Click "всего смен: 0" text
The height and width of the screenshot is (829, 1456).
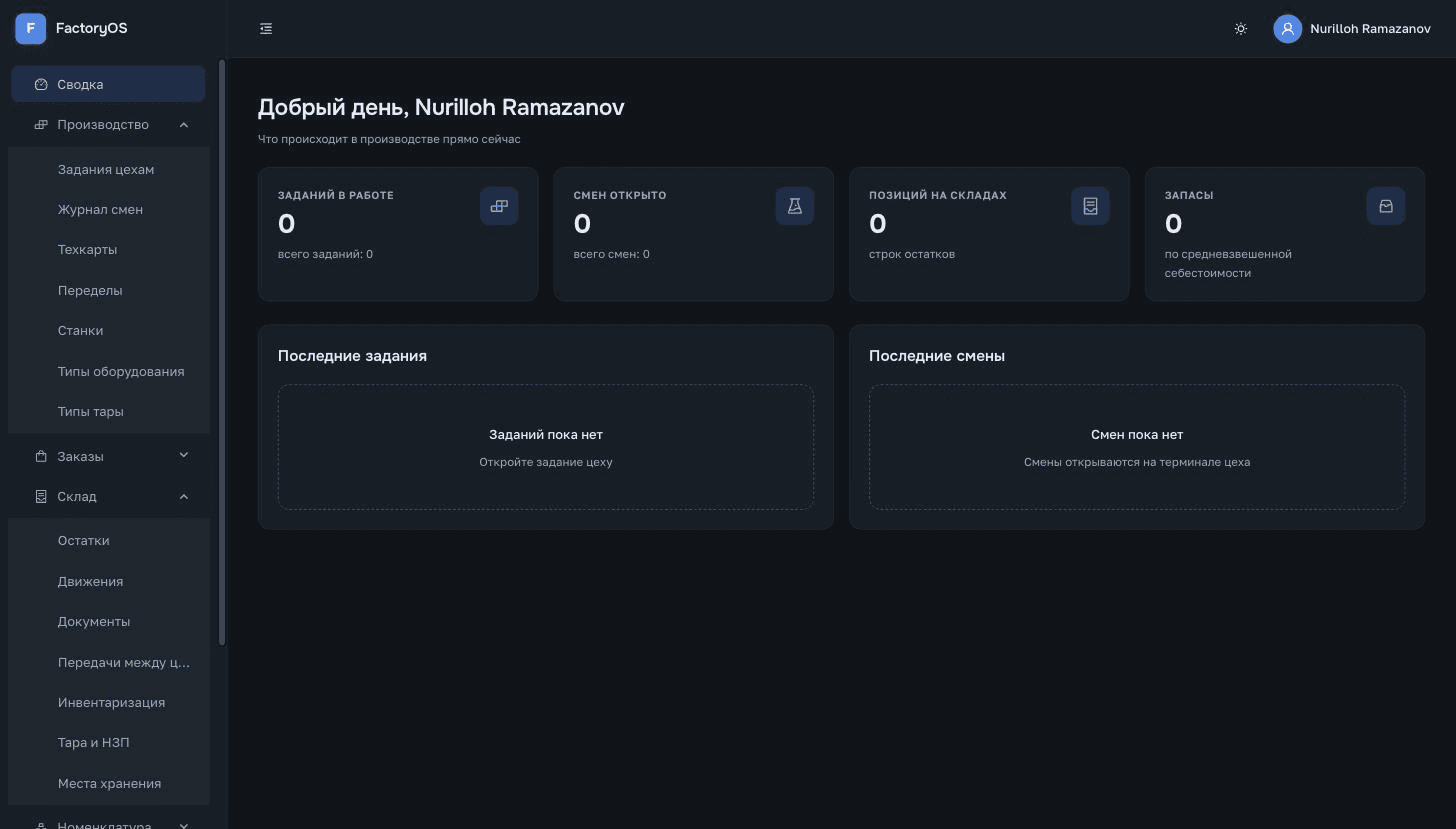coord(611,254)
